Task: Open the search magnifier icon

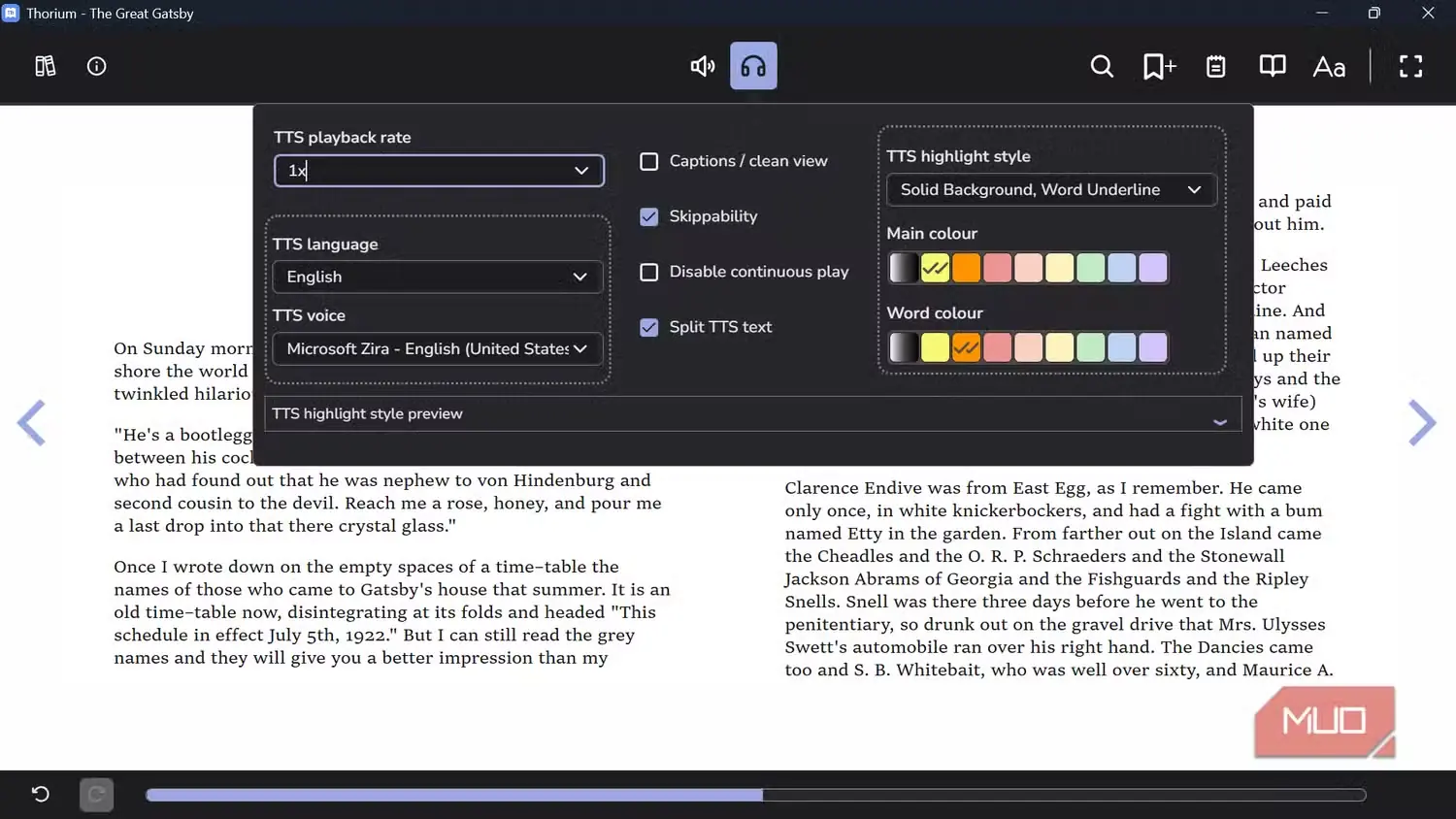Action: (x=1102, y=66)
